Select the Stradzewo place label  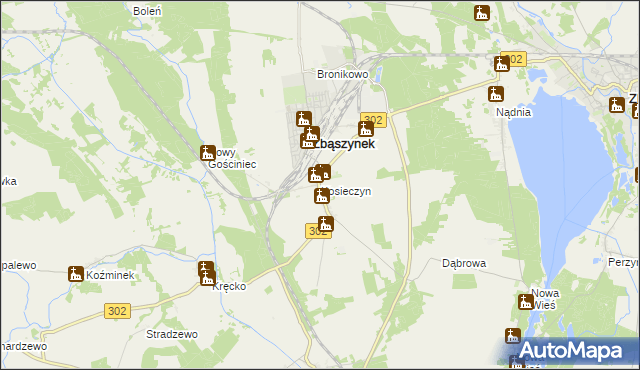[x=172, y=334]
